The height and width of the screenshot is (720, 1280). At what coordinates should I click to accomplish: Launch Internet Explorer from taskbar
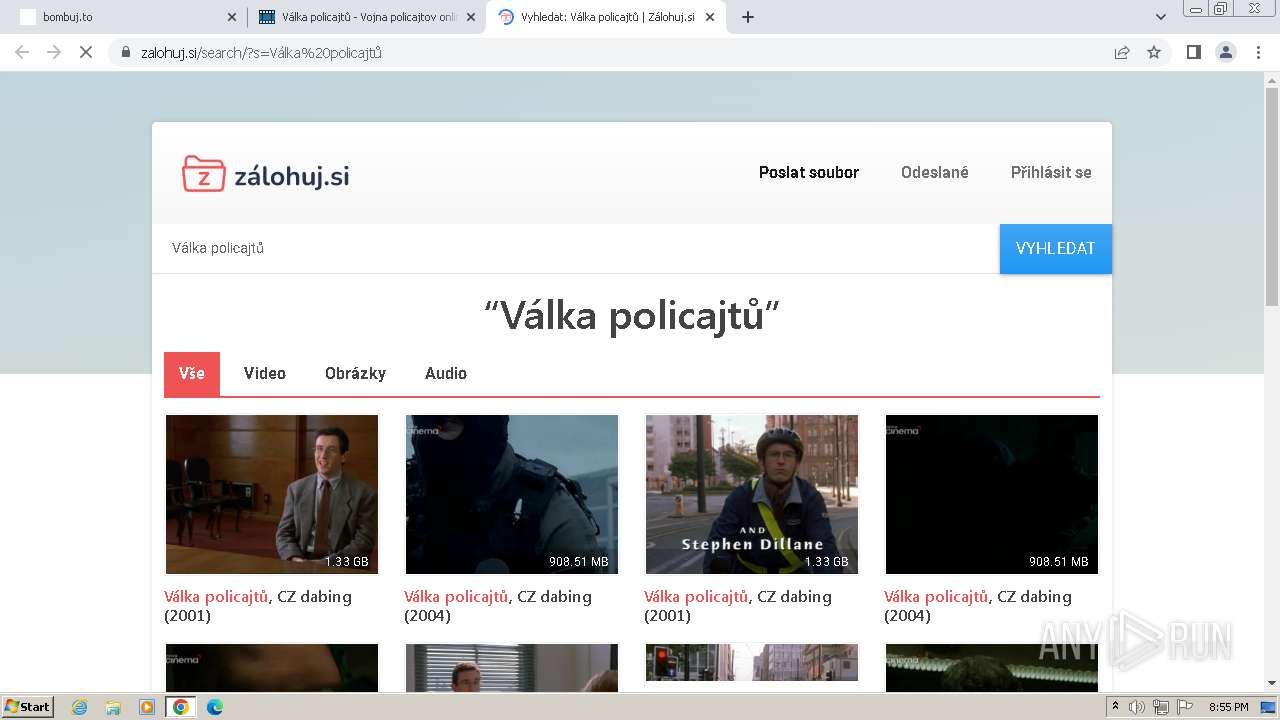tap(79, 707)
